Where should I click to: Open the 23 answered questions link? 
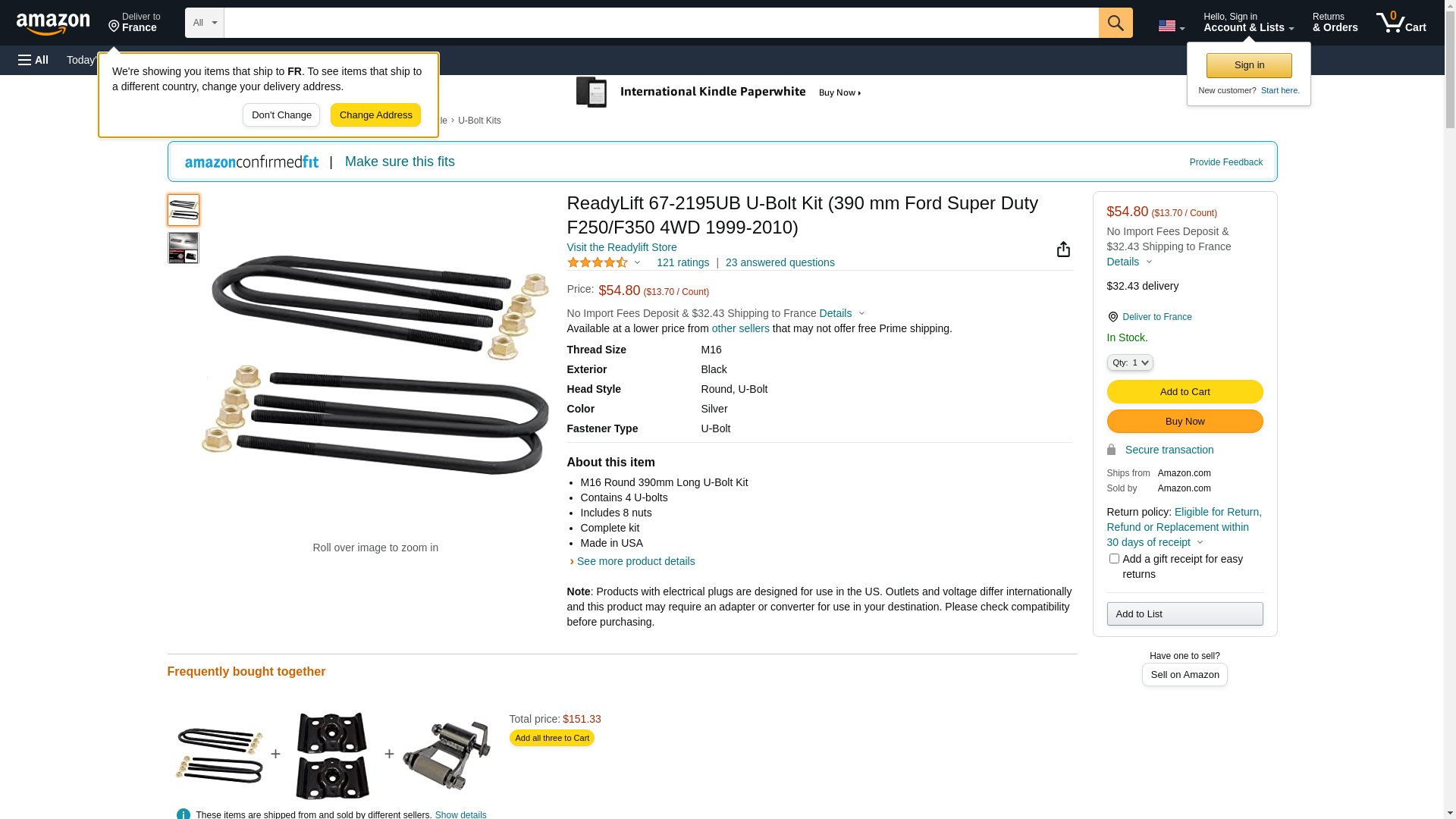click(780, 262)
